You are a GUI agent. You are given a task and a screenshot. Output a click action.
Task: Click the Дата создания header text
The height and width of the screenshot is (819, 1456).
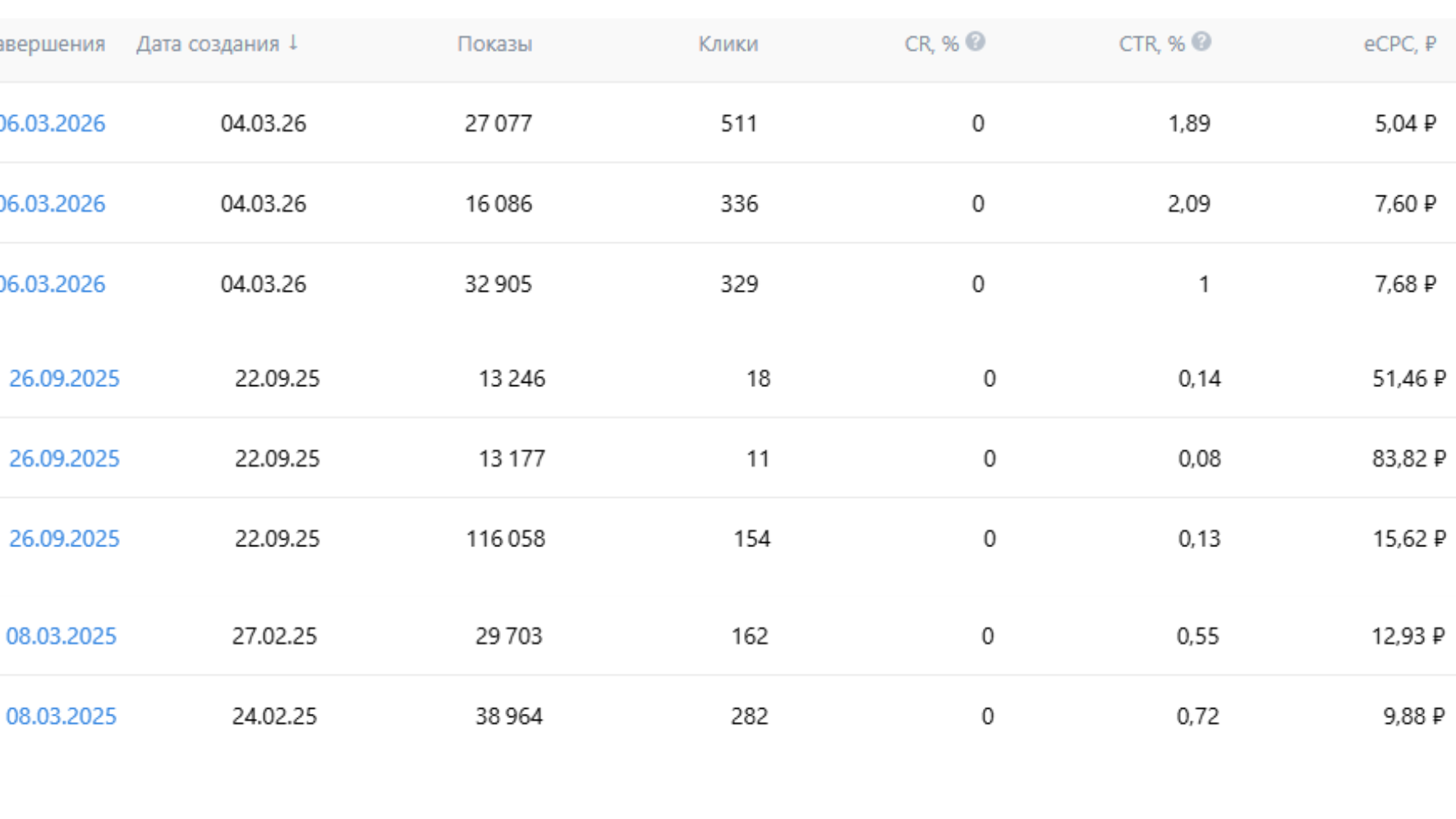pos(207,44)
